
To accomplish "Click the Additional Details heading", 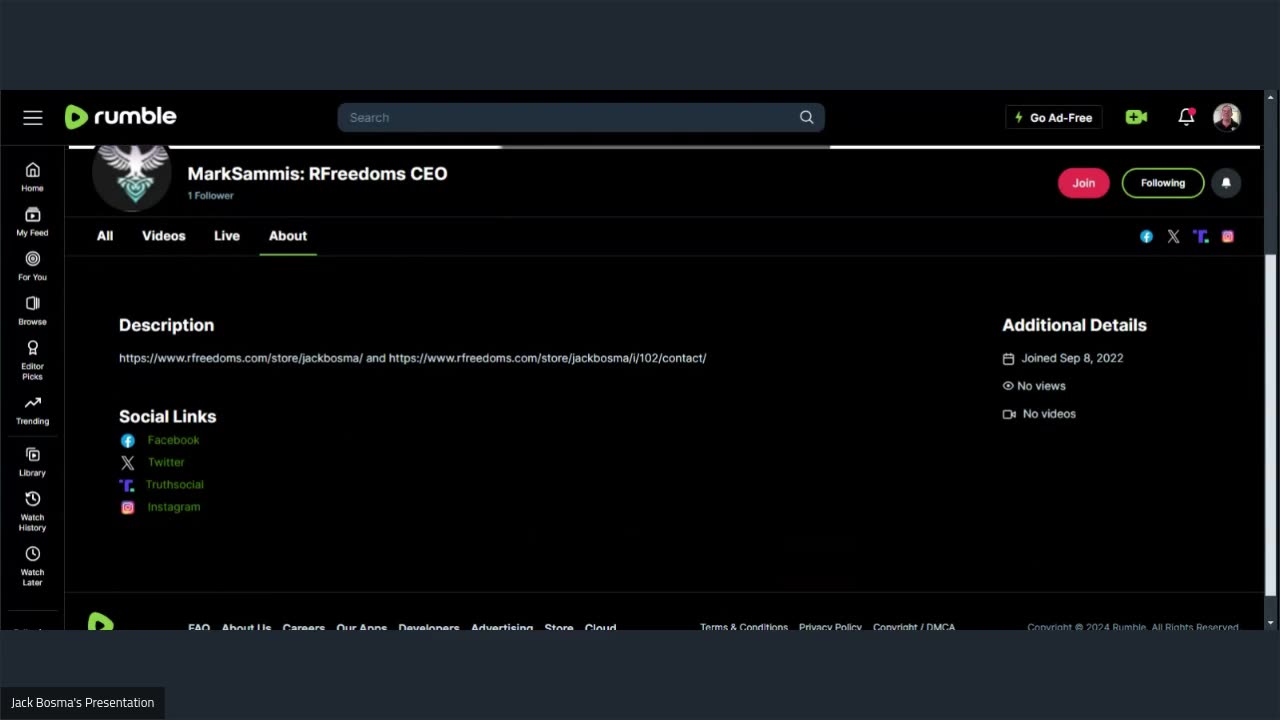I will 1074,325.
